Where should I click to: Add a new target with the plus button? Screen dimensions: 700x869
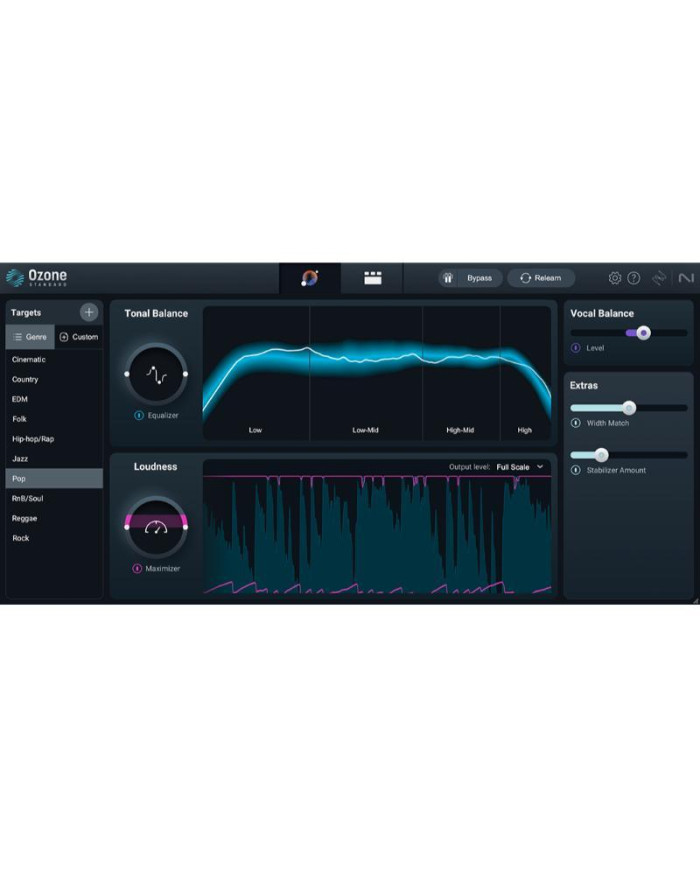[89, 312]
